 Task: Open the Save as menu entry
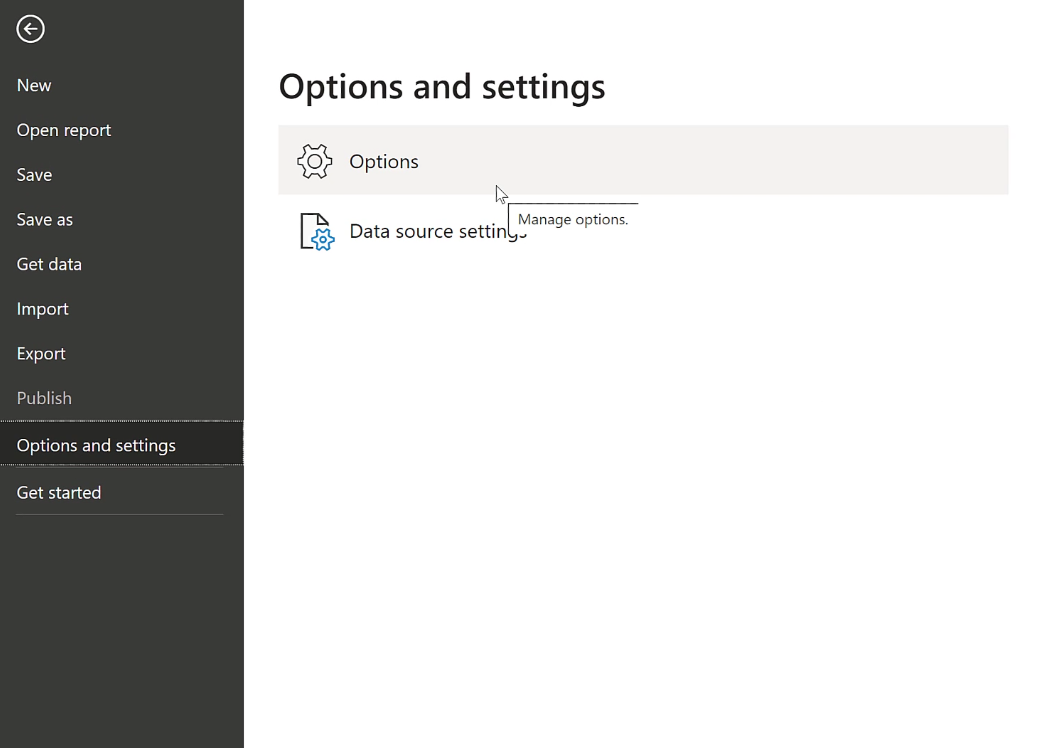coord(44,220)
